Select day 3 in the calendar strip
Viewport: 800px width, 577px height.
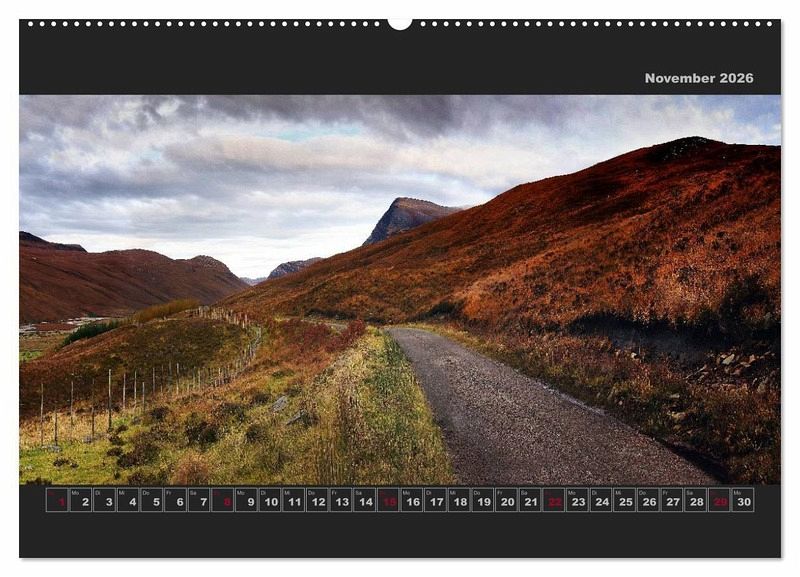pos(104,500)
